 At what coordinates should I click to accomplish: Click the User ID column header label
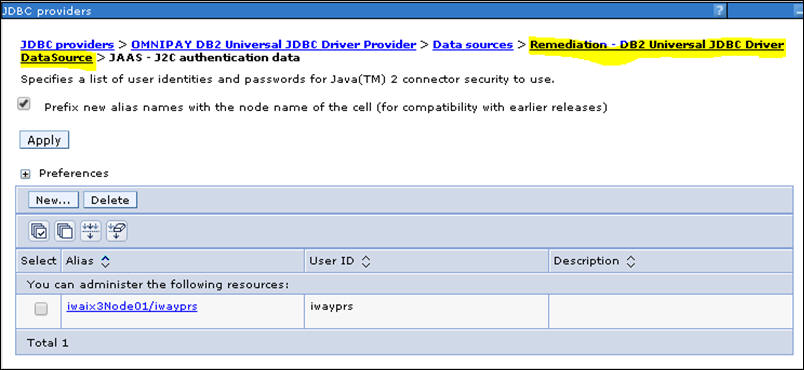pyautogui.click(x=331, y=261)
